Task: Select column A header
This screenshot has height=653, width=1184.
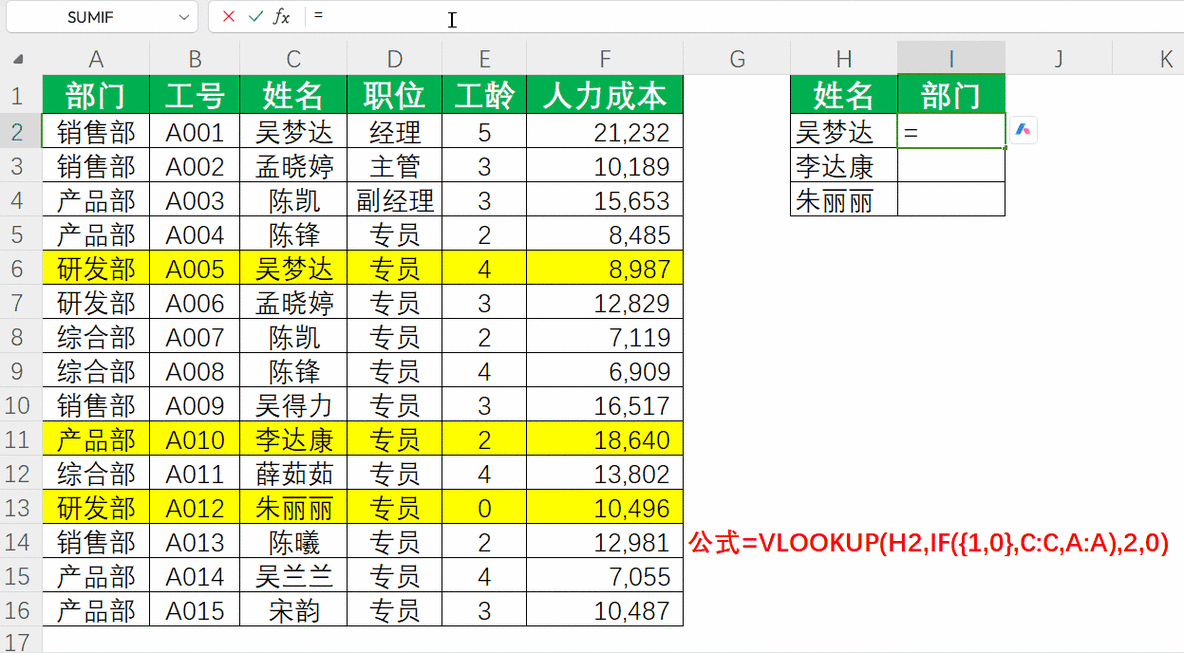Action: [96, 59]
